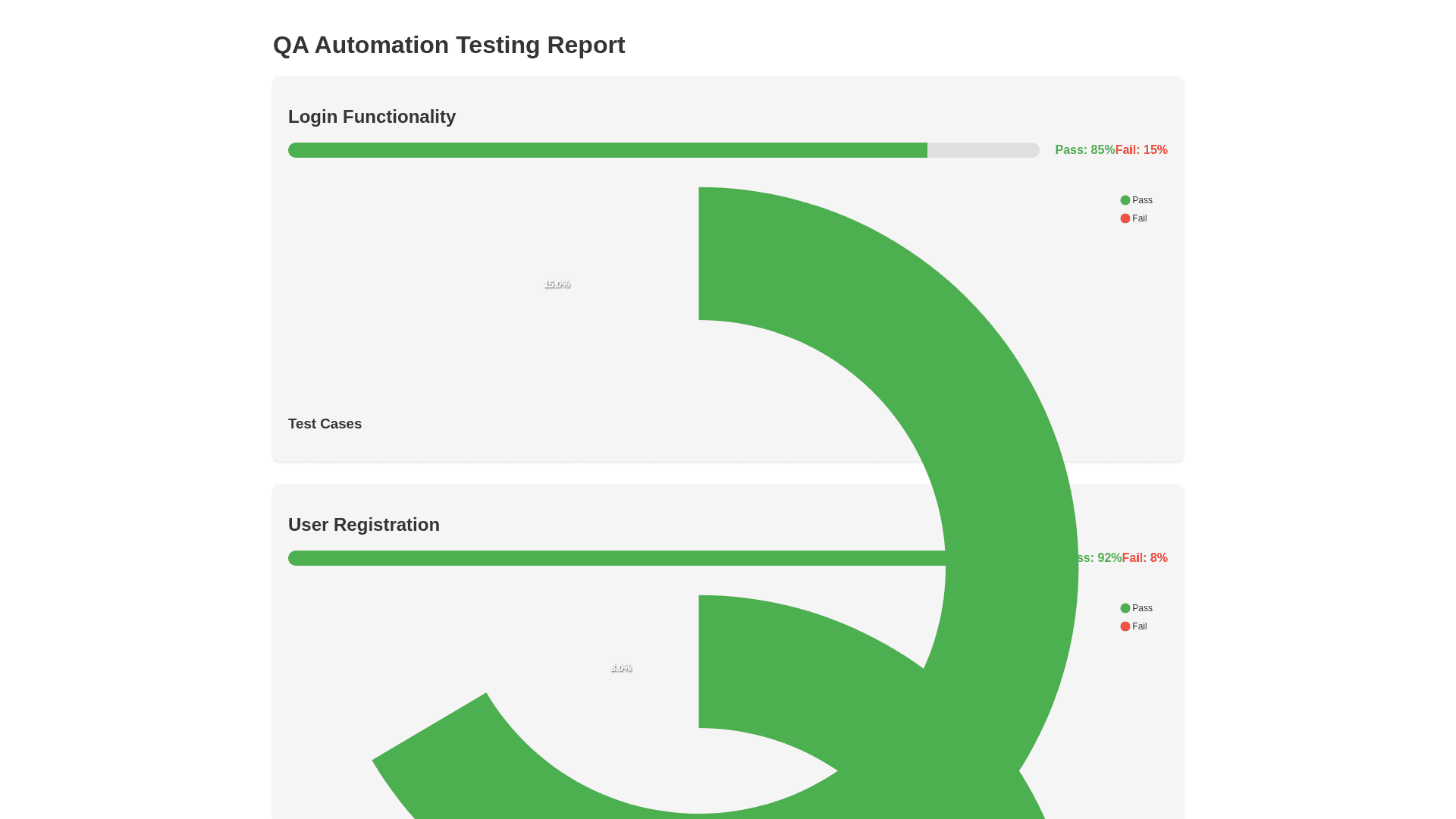The width and height of the screenshot is (1456, 819).
Task: Click User Registration green progress bar
Action: click(x=607, y=558)
